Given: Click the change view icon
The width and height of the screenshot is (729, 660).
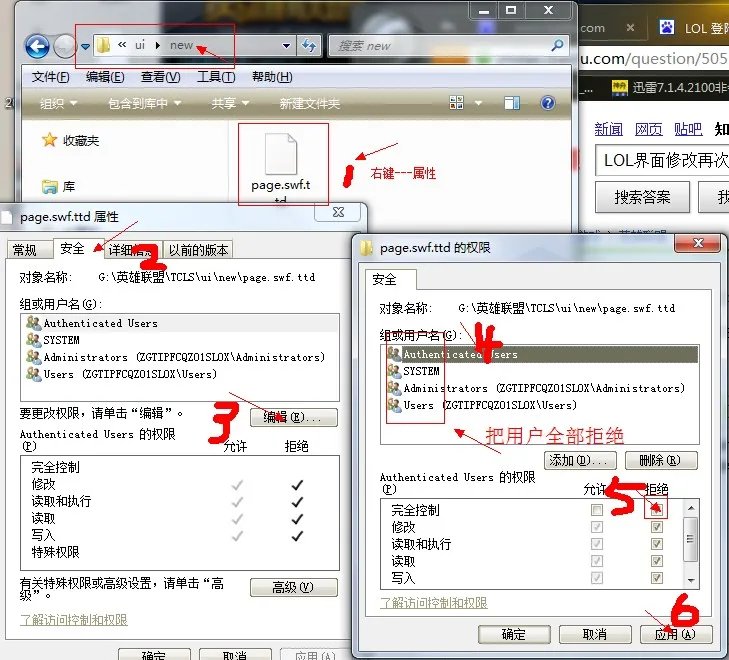Looking at the screenshot, I should (457, 103).
